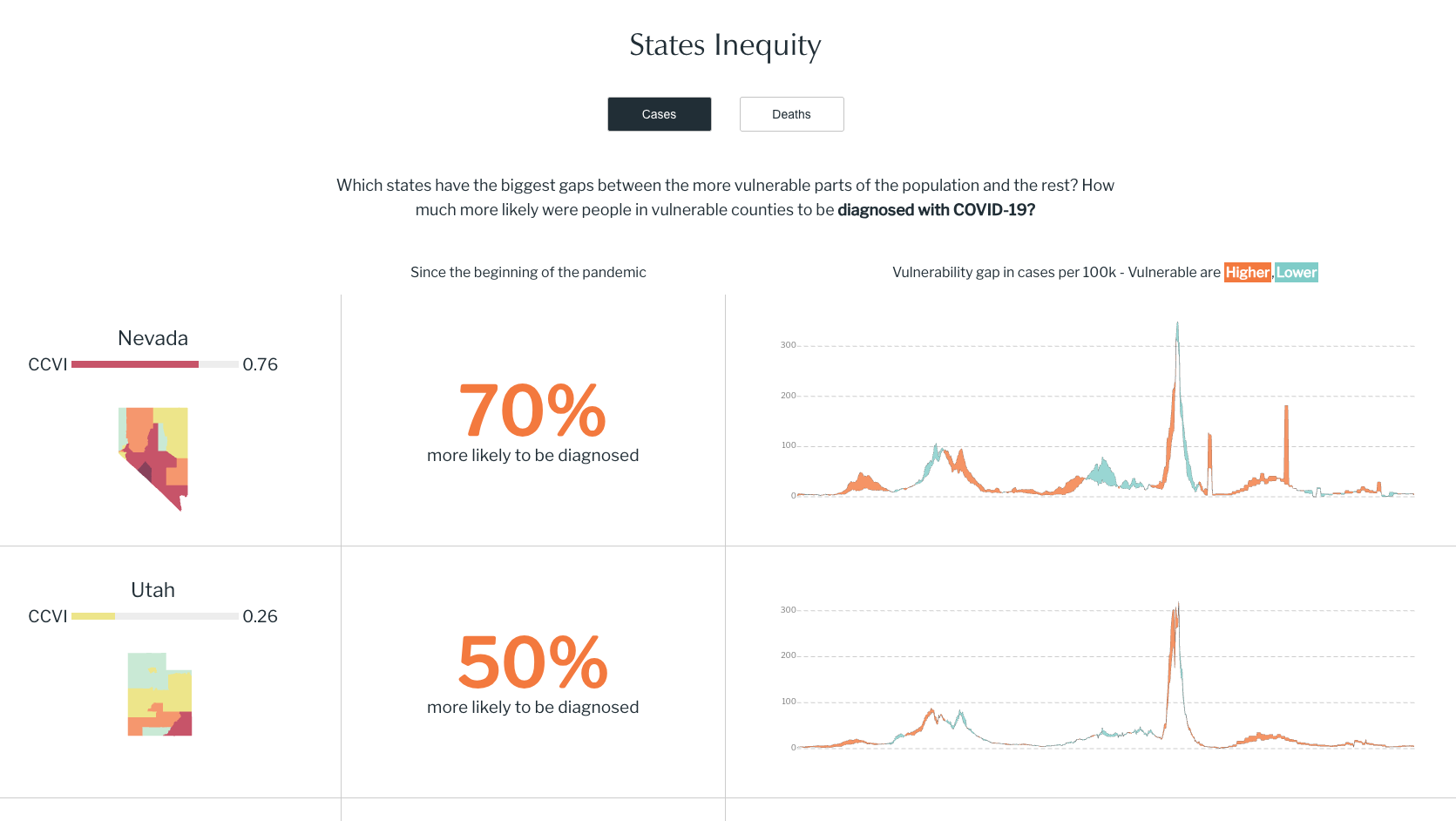Click the teal Lower legend label
Screen dimensions: 1456x821
pos(1297,273)
